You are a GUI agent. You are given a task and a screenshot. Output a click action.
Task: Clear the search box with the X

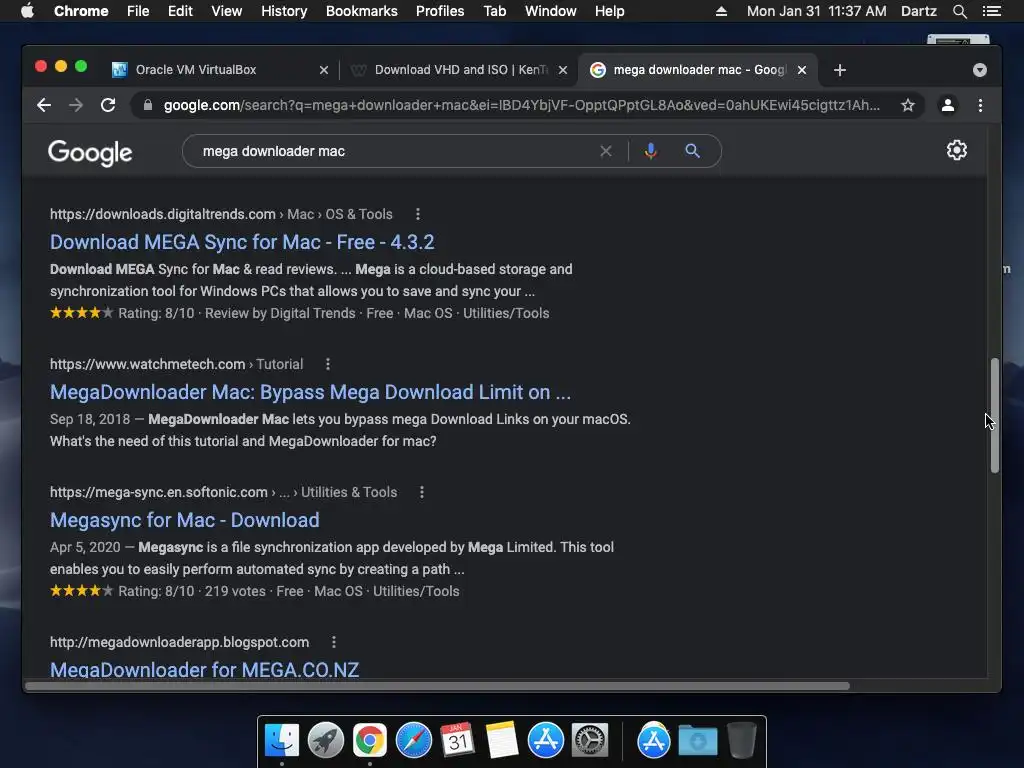pos(605,152)
